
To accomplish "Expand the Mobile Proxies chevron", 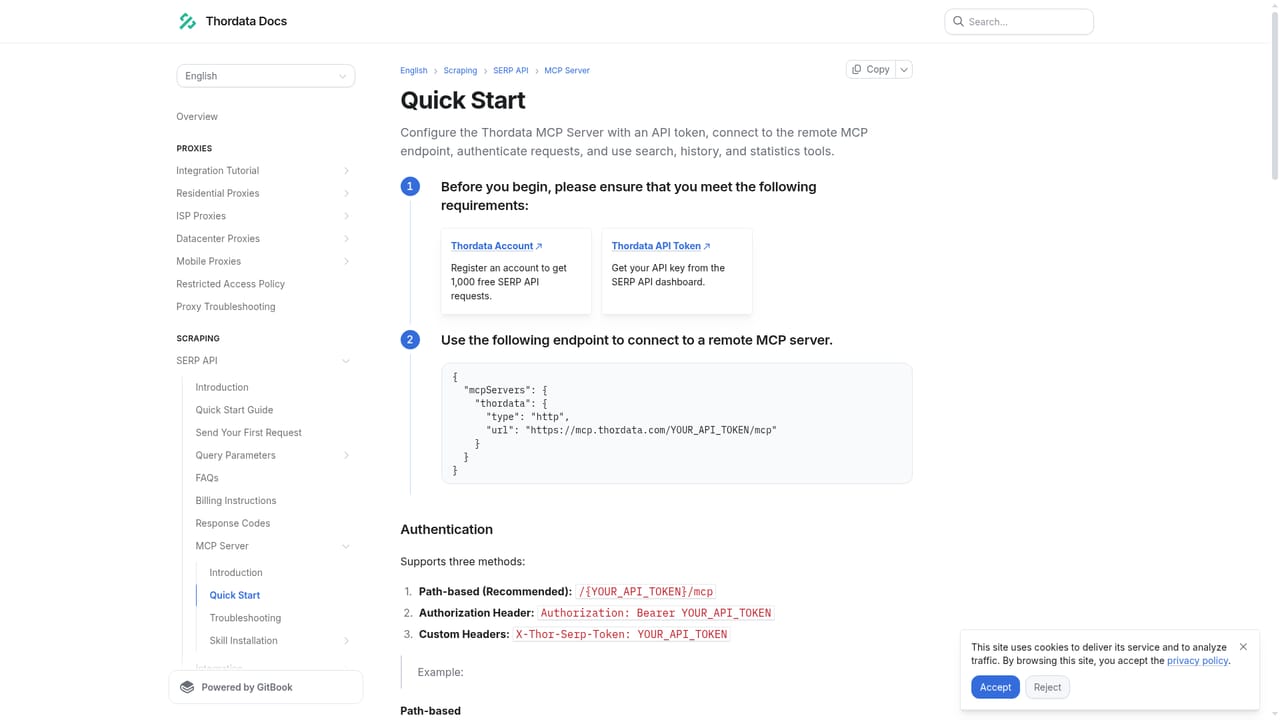I will tap(346, 261).
